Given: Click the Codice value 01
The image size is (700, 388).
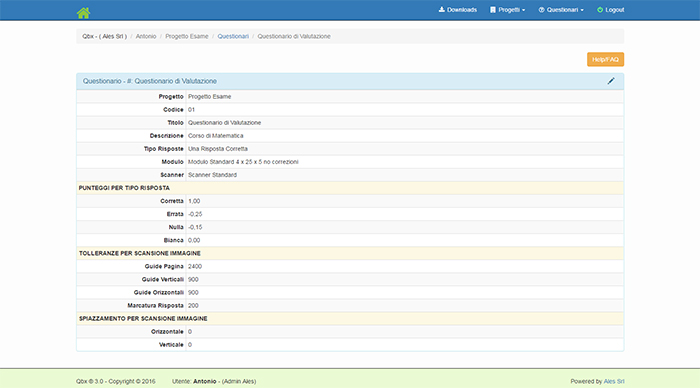Looking at the screenshot, I should 191,109.
